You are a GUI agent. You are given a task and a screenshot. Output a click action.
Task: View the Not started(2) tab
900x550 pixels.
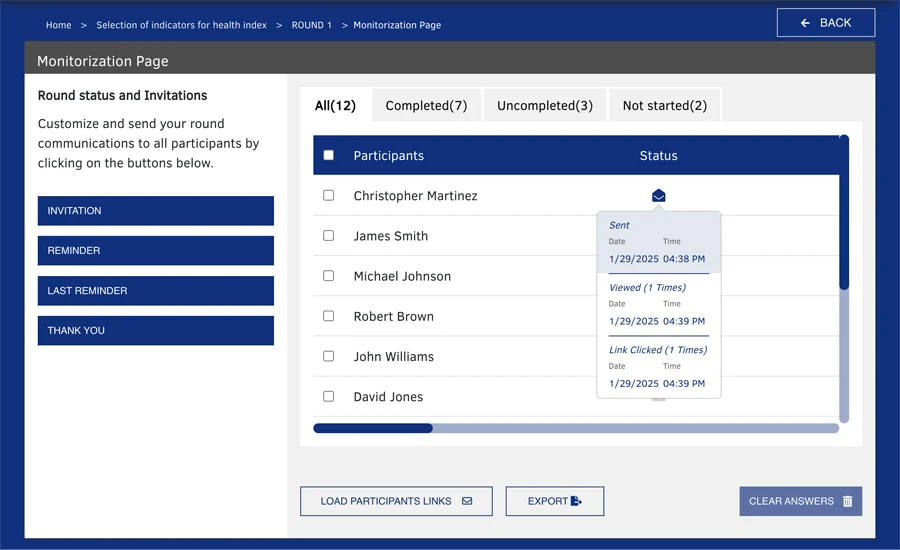[x=665, y=105]
